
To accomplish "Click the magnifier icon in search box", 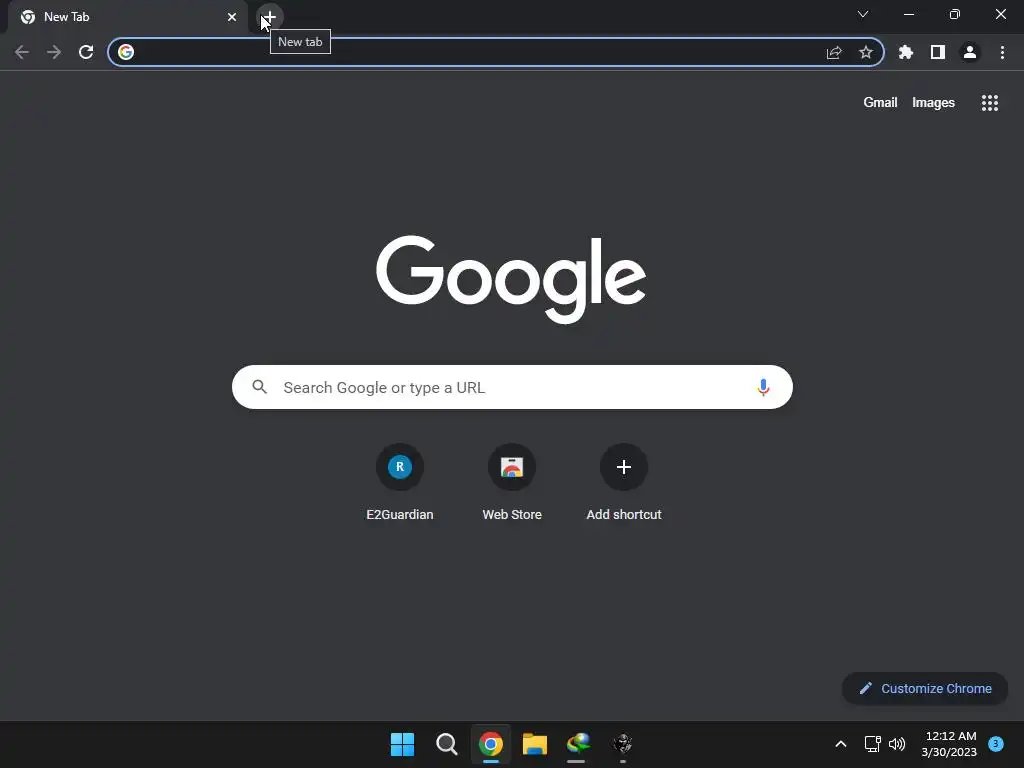I will tap(260, 387).
